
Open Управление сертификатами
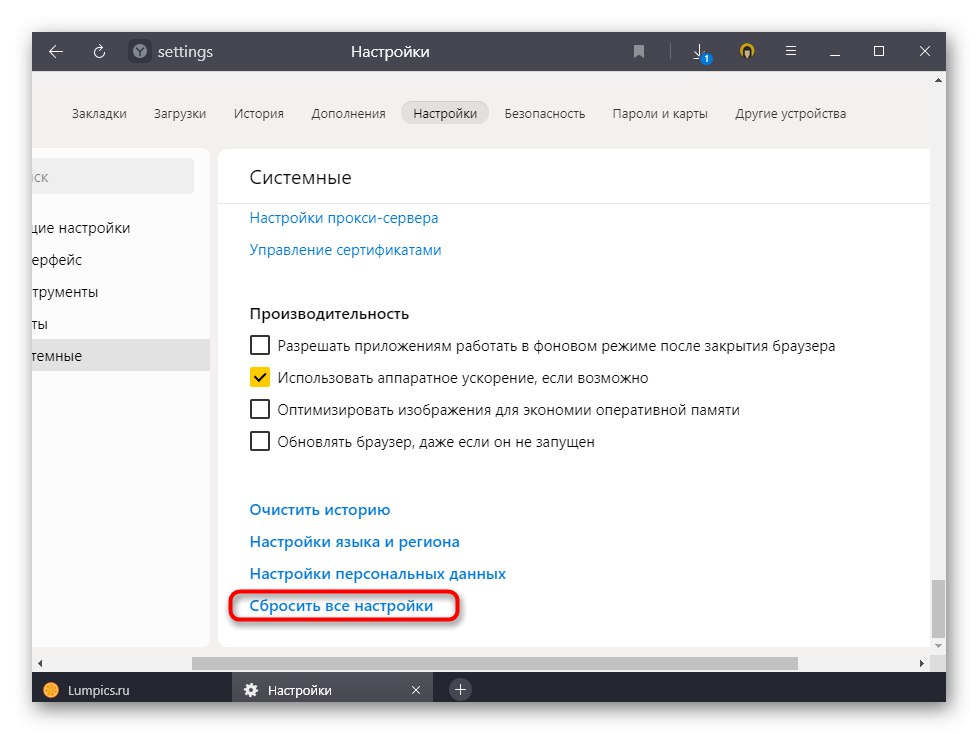point(345,250)
